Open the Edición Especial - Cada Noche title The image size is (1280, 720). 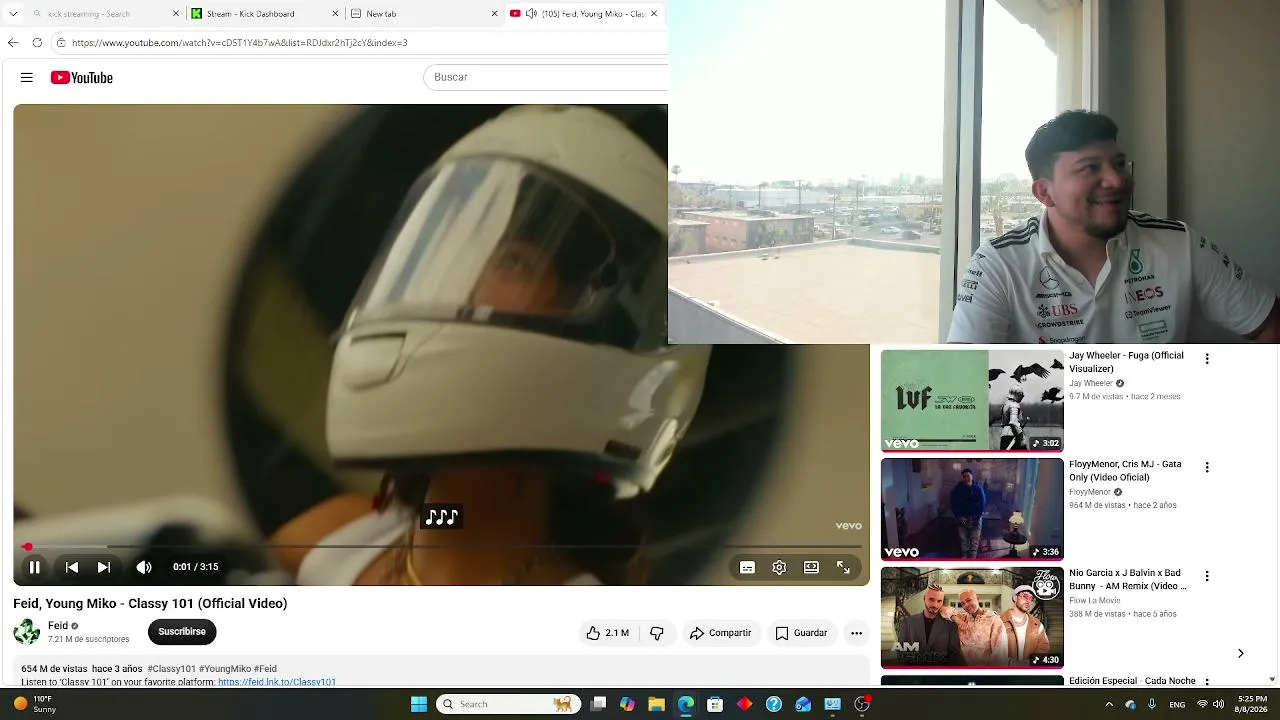pyautogui.click(x=1132, y=681)
